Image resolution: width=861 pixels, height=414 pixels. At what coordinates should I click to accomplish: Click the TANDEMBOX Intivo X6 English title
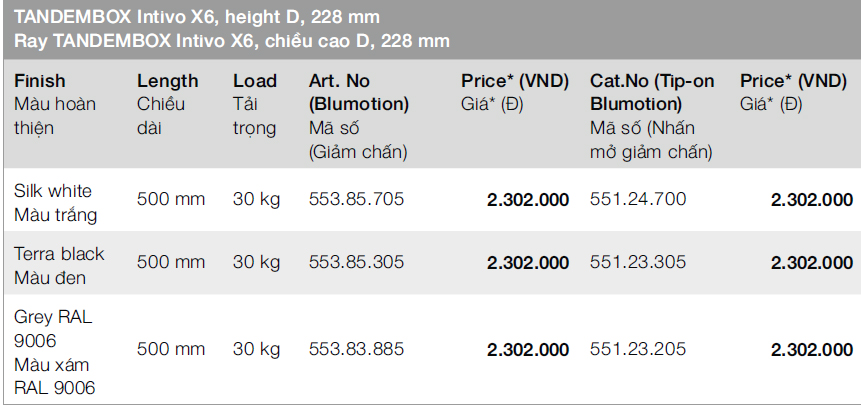point(197,18)
